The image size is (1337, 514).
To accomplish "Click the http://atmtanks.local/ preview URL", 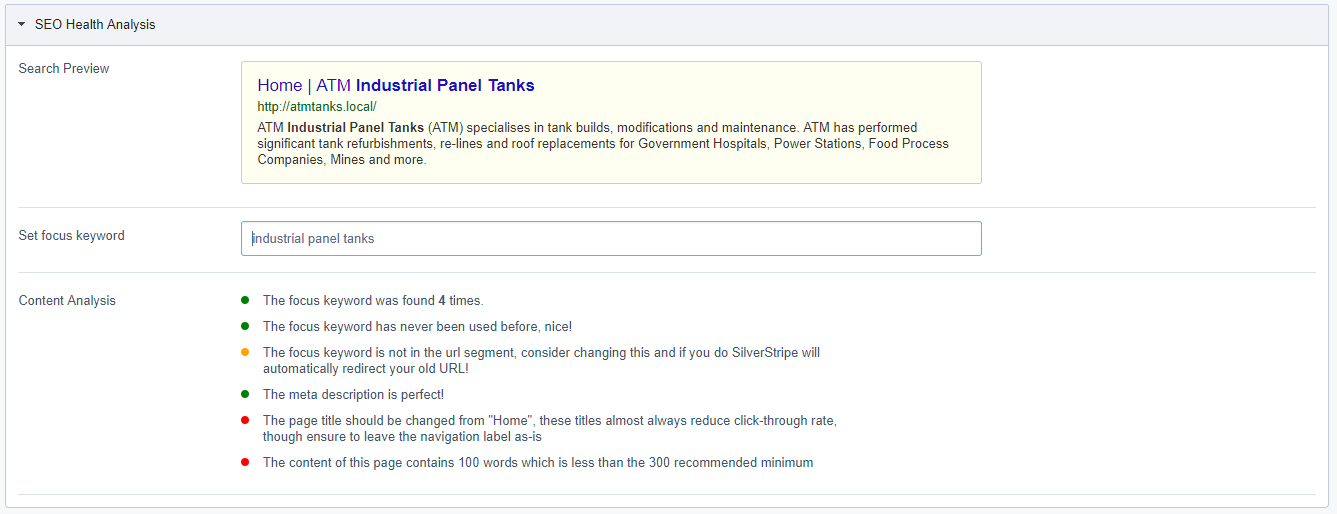I will [316, 106].
